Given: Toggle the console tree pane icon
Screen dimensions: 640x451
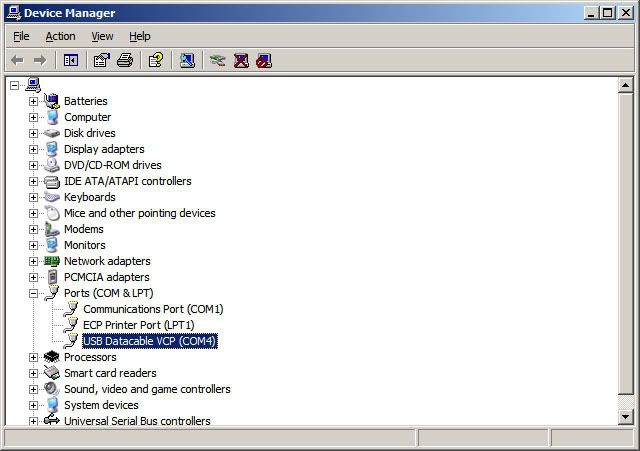Looking at the screenshot, I should pos(71,60).
